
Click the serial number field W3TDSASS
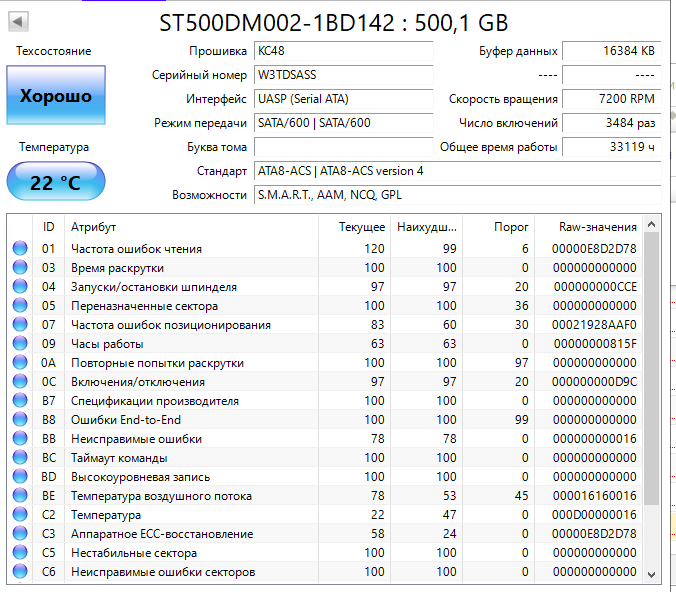(x=343, y=75)
